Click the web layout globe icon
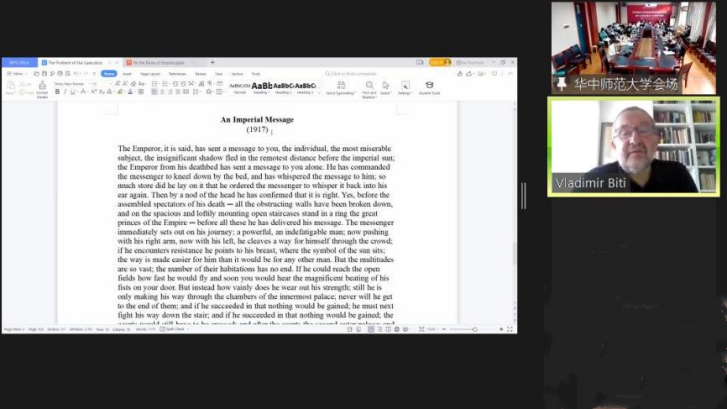The width and height of the screenshot is (727, 409). pyautogui.click(x=397, y=329)
